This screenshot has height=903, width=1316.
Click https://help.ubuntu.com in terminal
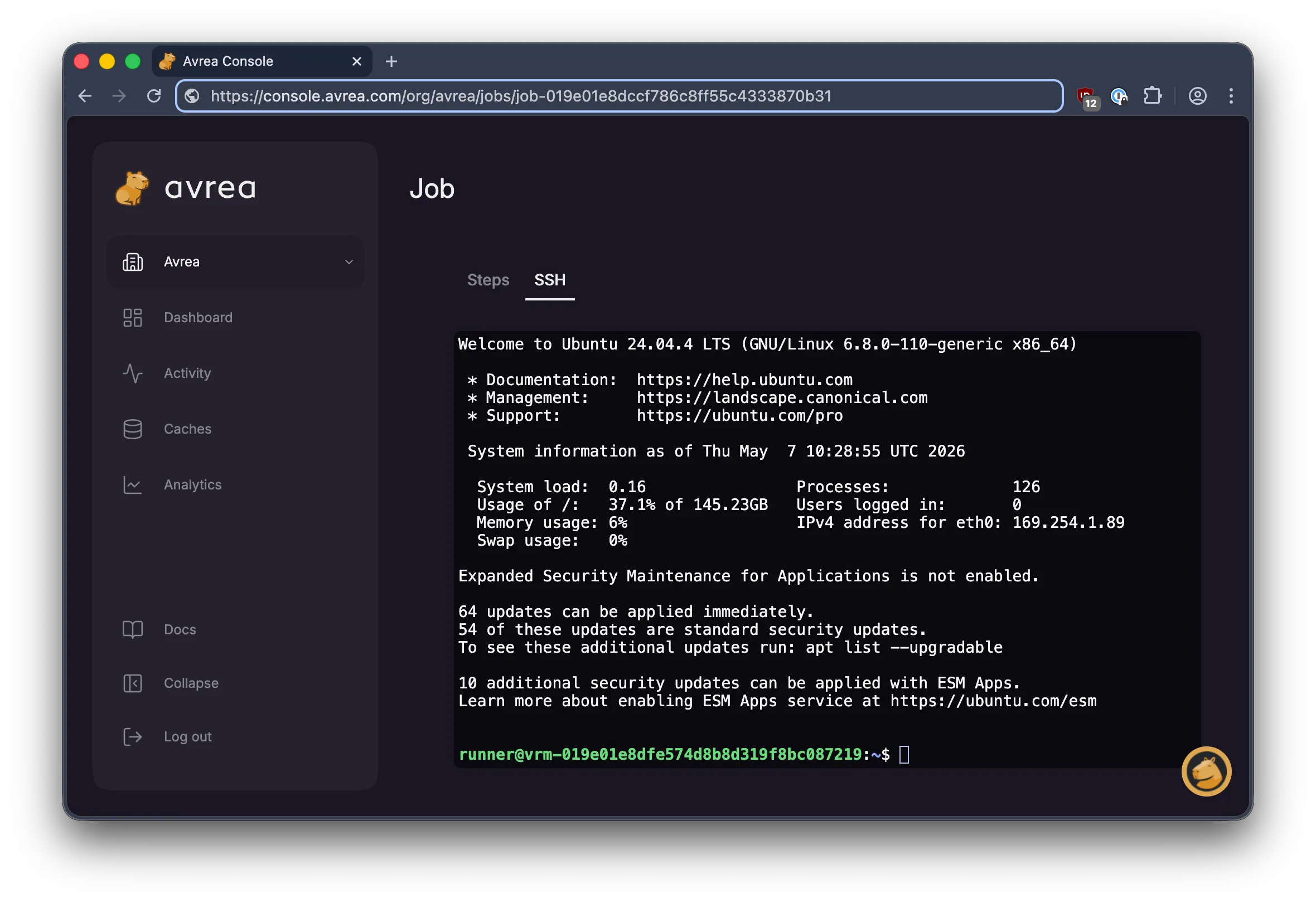point(744,380)
